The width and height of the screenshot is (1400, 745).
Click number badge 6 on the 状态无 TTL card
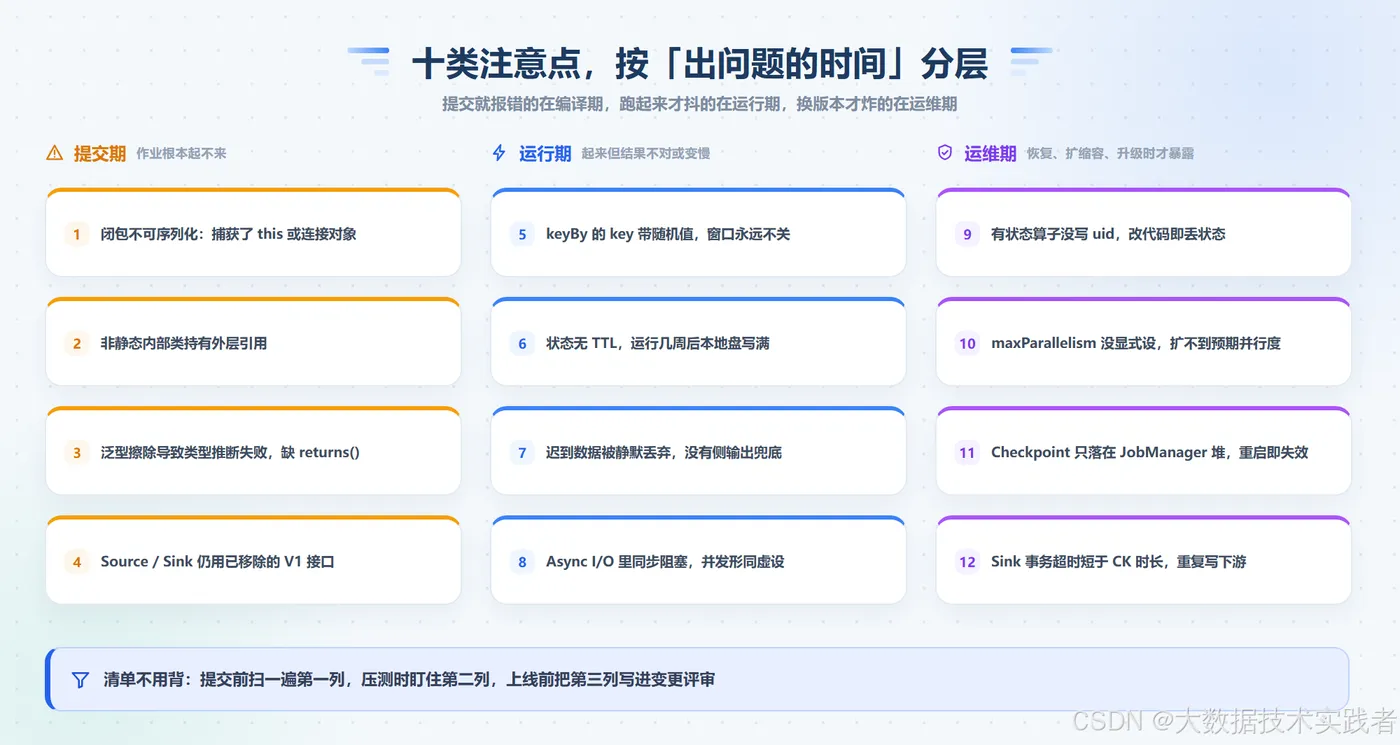pos(522,343)
